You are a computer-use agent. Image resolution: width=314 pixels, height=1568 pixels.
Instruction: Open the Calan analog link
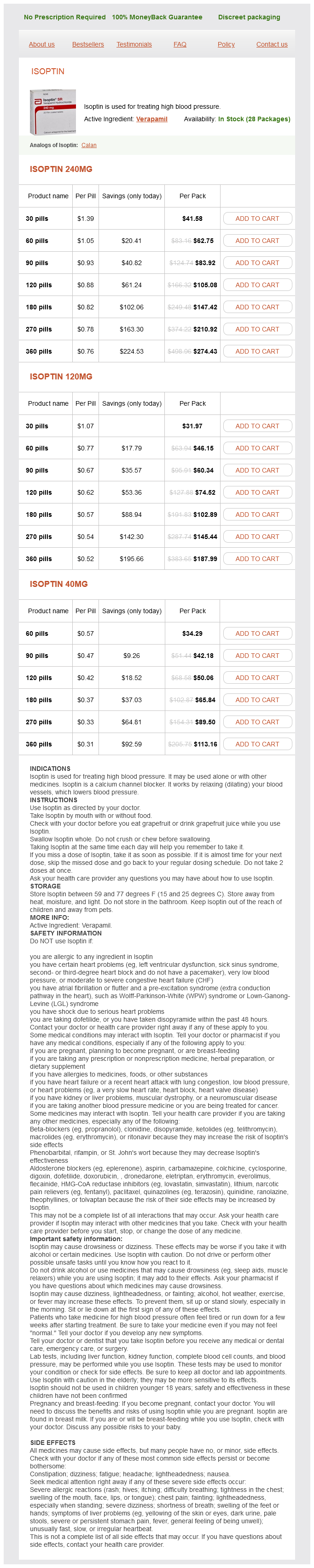click(89, 146)
